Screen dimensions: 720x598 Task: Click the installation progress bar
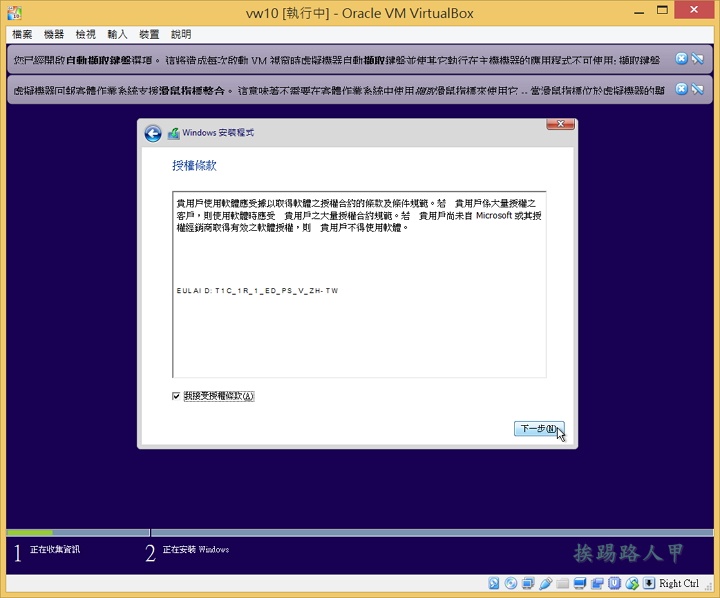(x=360, y=533)
